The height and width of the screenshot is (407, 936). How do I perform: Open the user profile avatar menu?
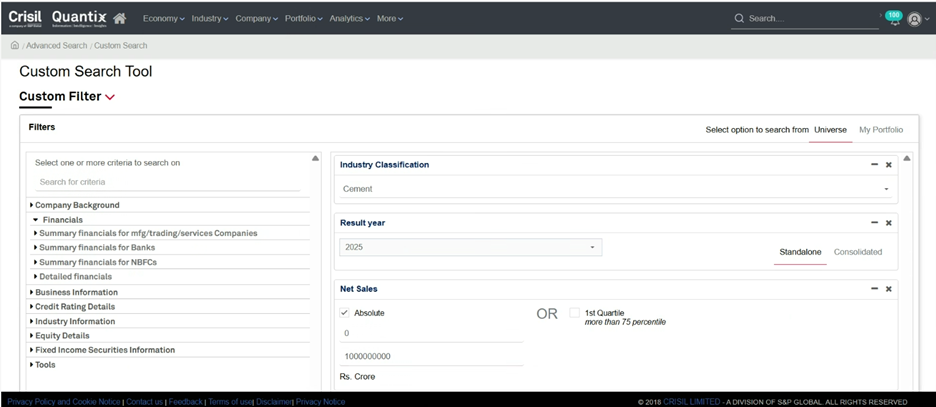[x=914, y=19]
